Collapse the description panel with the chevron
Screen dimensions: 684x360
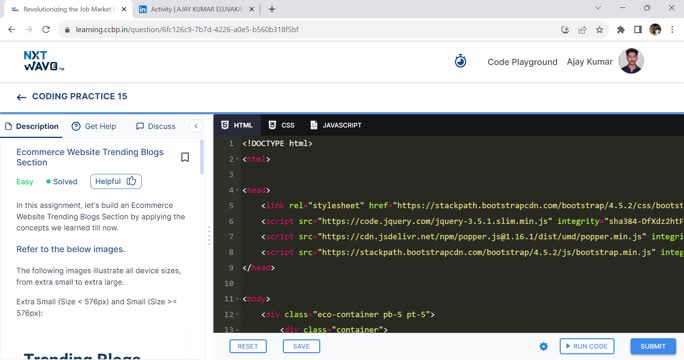(196, 126)
